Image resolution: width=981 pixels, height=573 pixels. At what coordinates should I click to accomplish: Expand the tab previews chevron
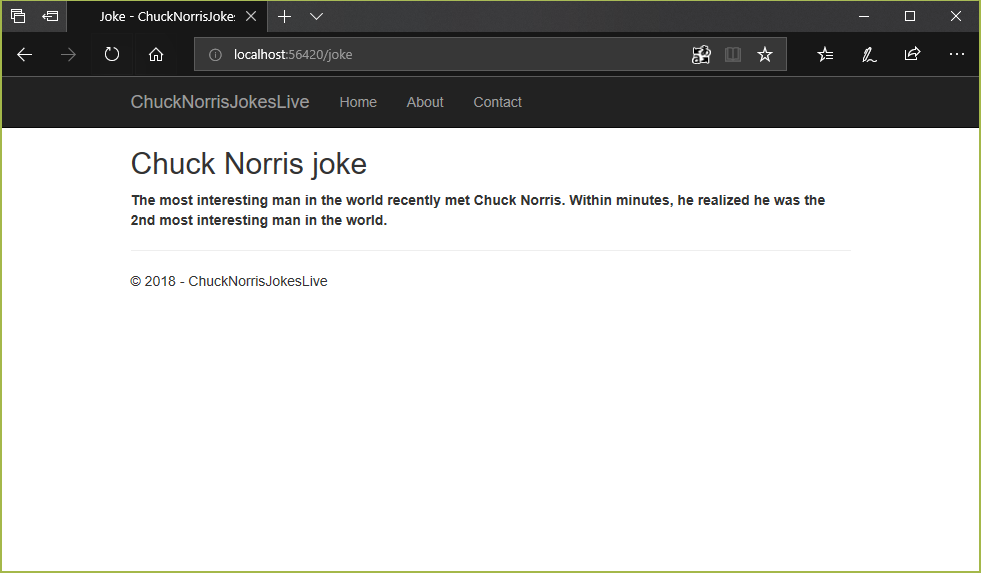pos(316,16)
